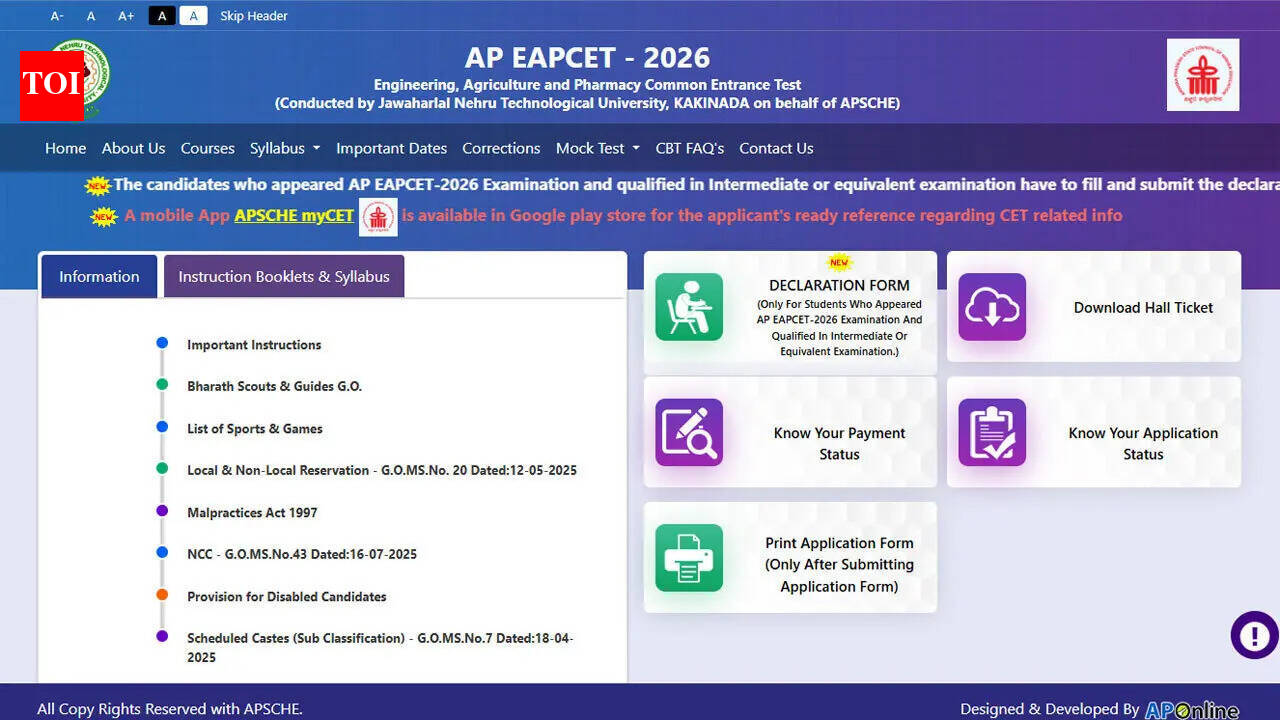Open NCC G.O.MS.No.43 link
1280x720 pixels.
302,554
